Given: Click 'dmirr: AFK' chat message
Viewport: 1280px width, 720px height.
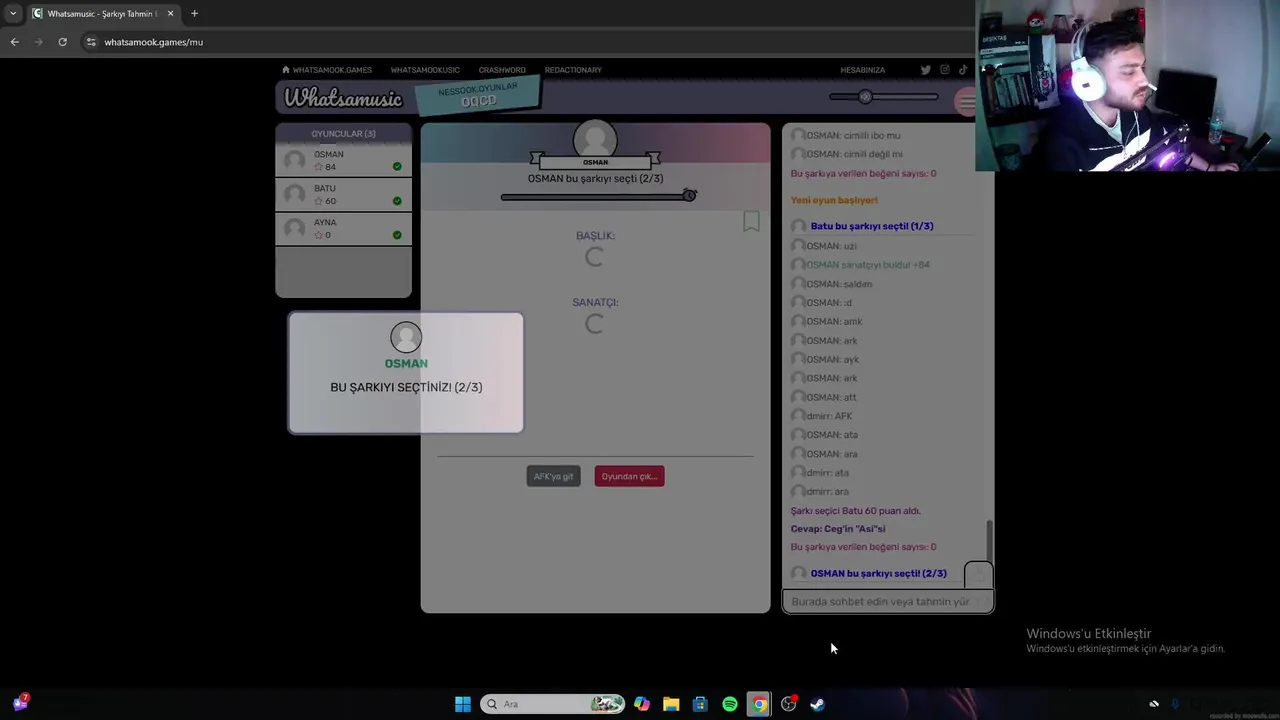Looking at the screenshot, I should pos(829,416).
